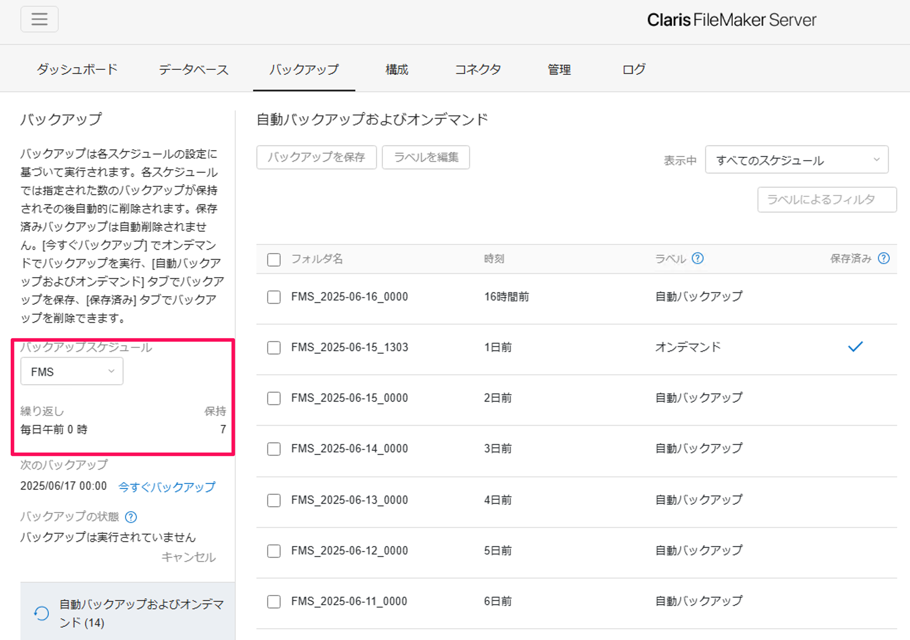Click the 自動バックアップおよびオンデマンド page heading
This screenshot has height=640, width=910.
point(372,120)
